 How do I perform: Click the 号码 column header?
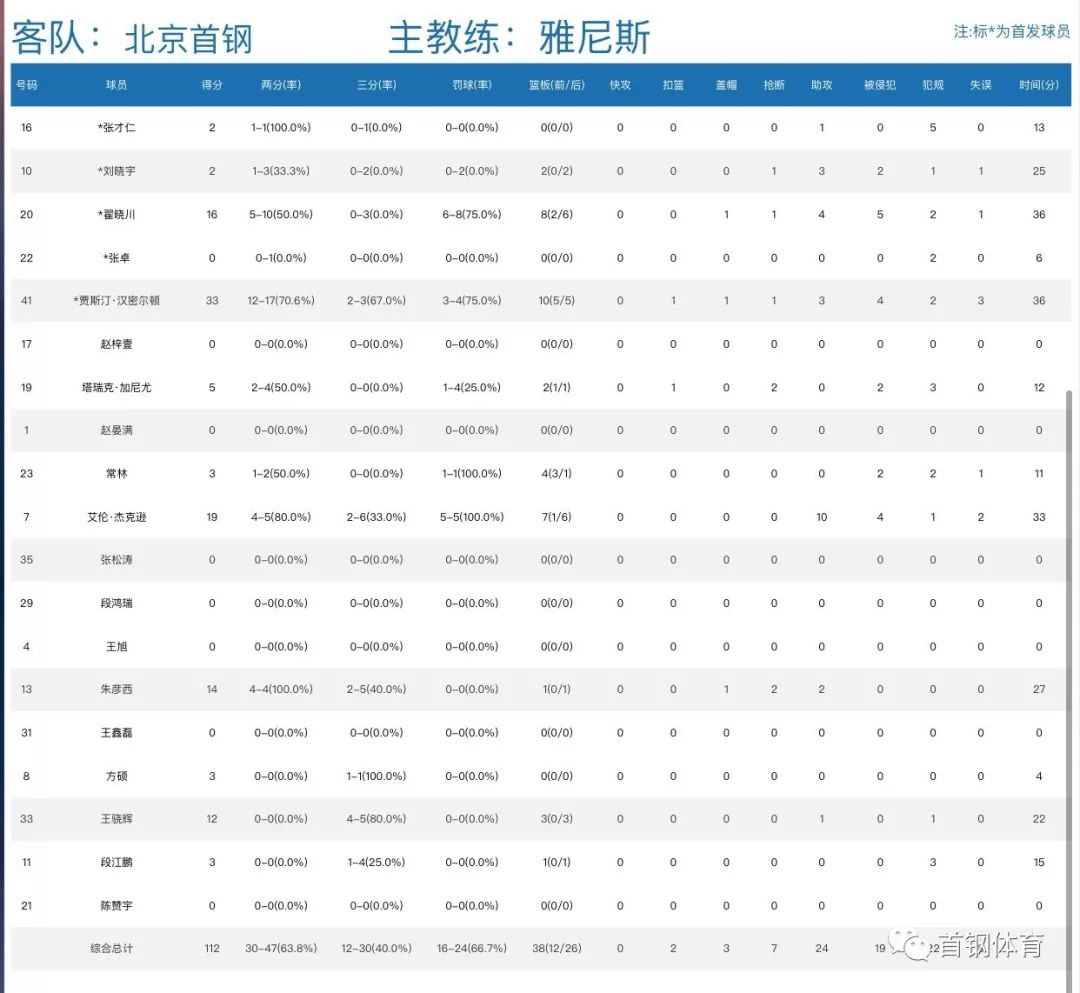point(26,85)
